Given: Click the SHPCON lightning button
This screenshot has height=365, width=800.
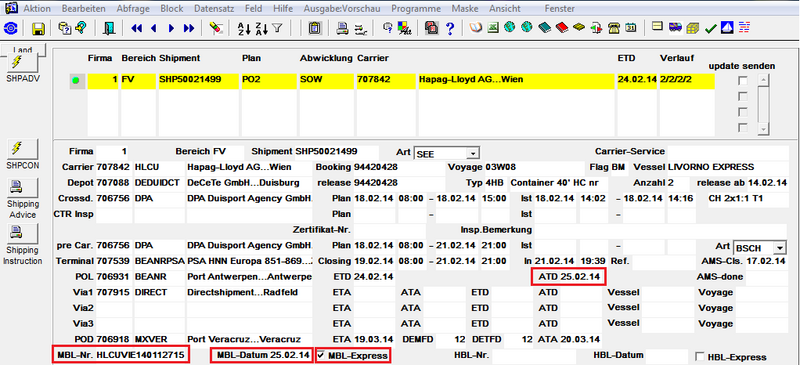Looking at the screenshot, I should point(22,149).
